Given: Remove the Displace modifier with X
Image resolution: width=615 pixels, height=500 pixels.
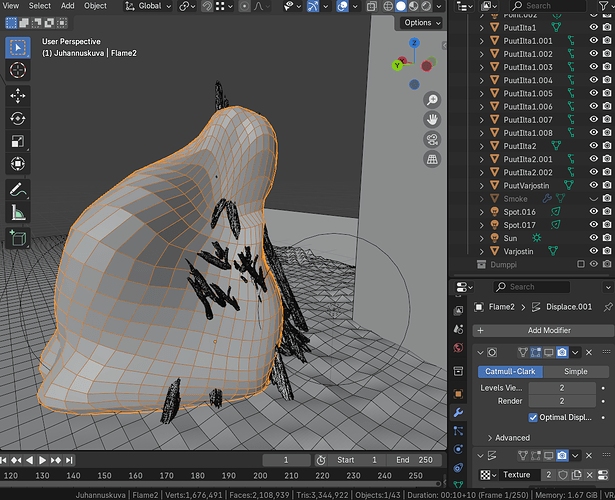Looking at the screenshot, I should pyautogui.click(x=589, y=455).
